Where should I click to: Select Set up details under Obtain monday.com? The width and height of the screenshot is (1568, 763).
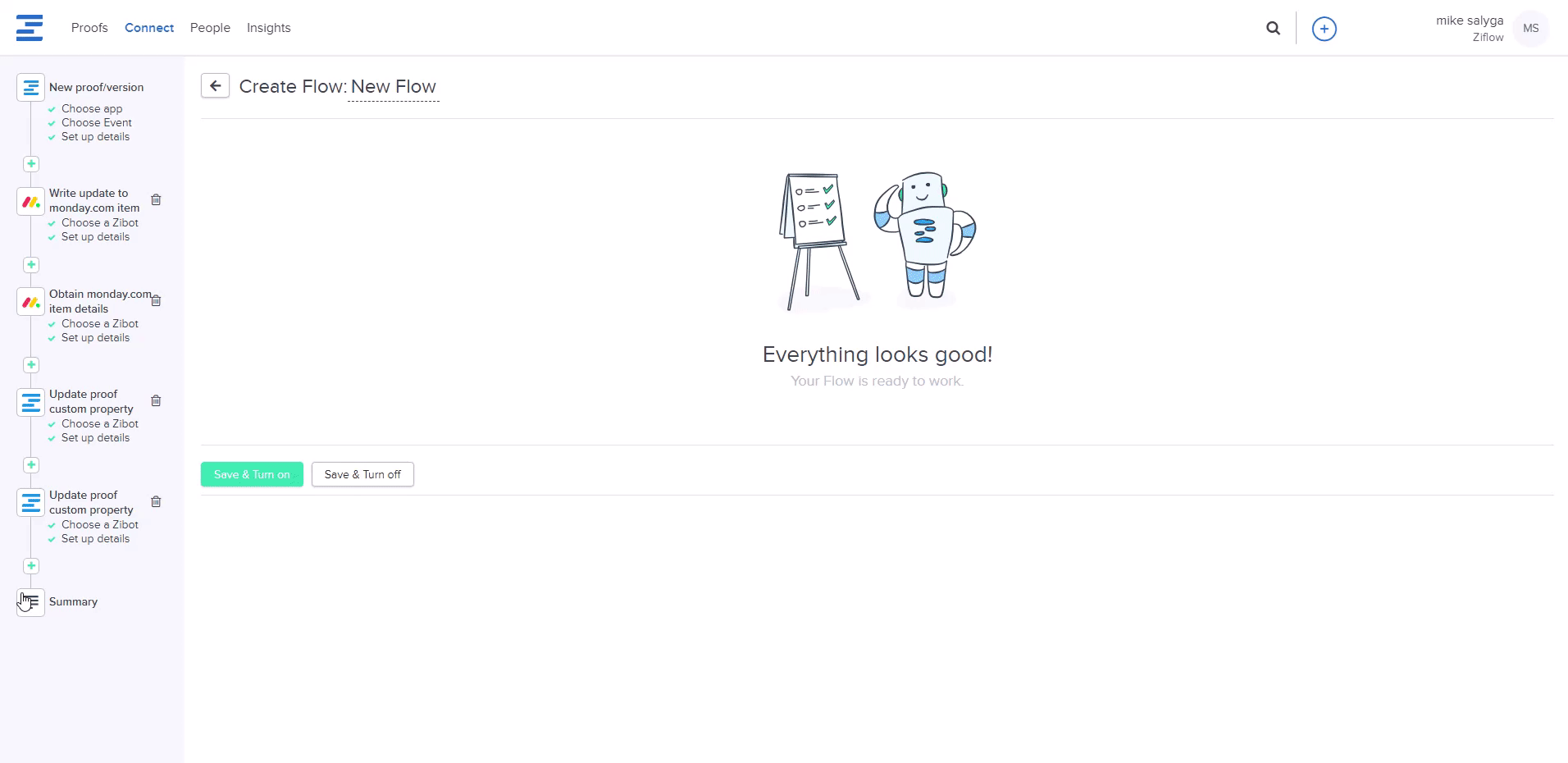click(x=95, y=338)
